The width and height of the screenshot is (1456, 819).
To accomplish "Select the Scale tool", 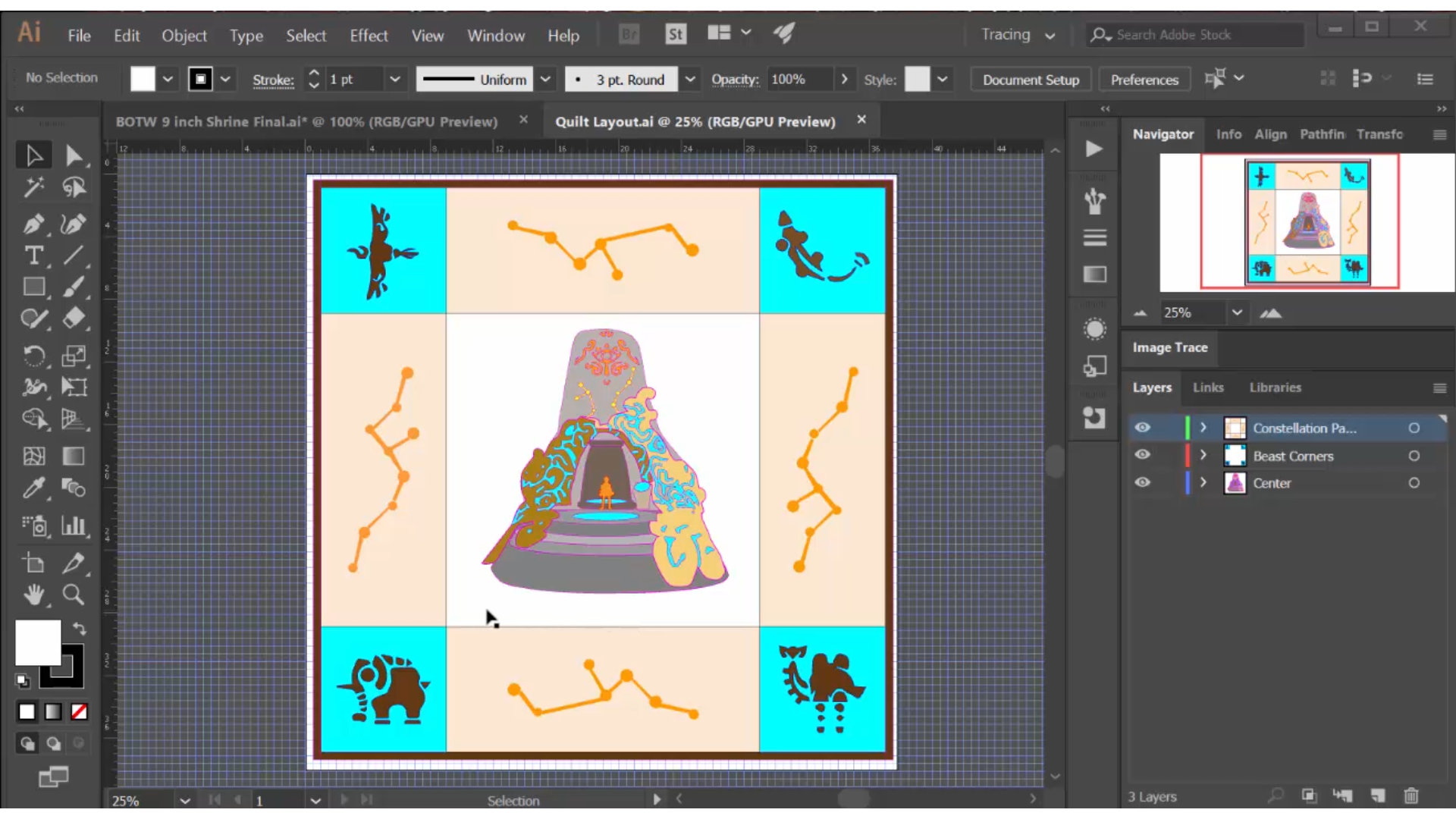I will [x=74, y=356].
